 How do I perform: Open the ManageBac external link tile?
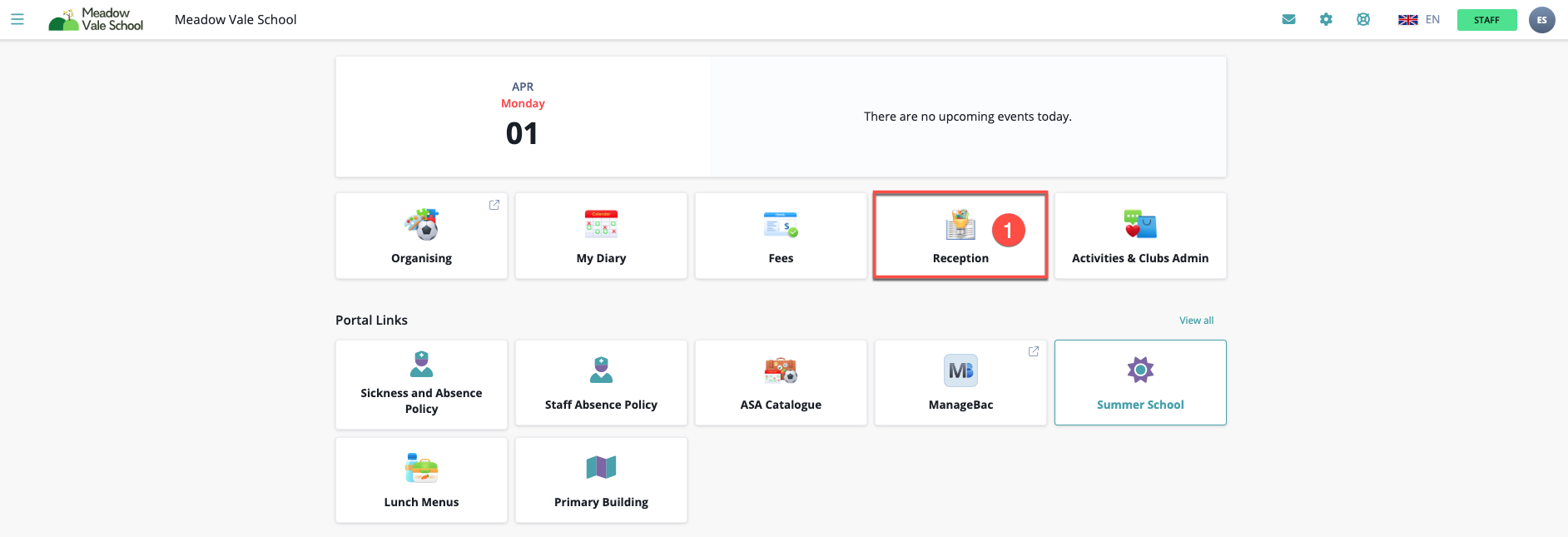pos(960,383)
